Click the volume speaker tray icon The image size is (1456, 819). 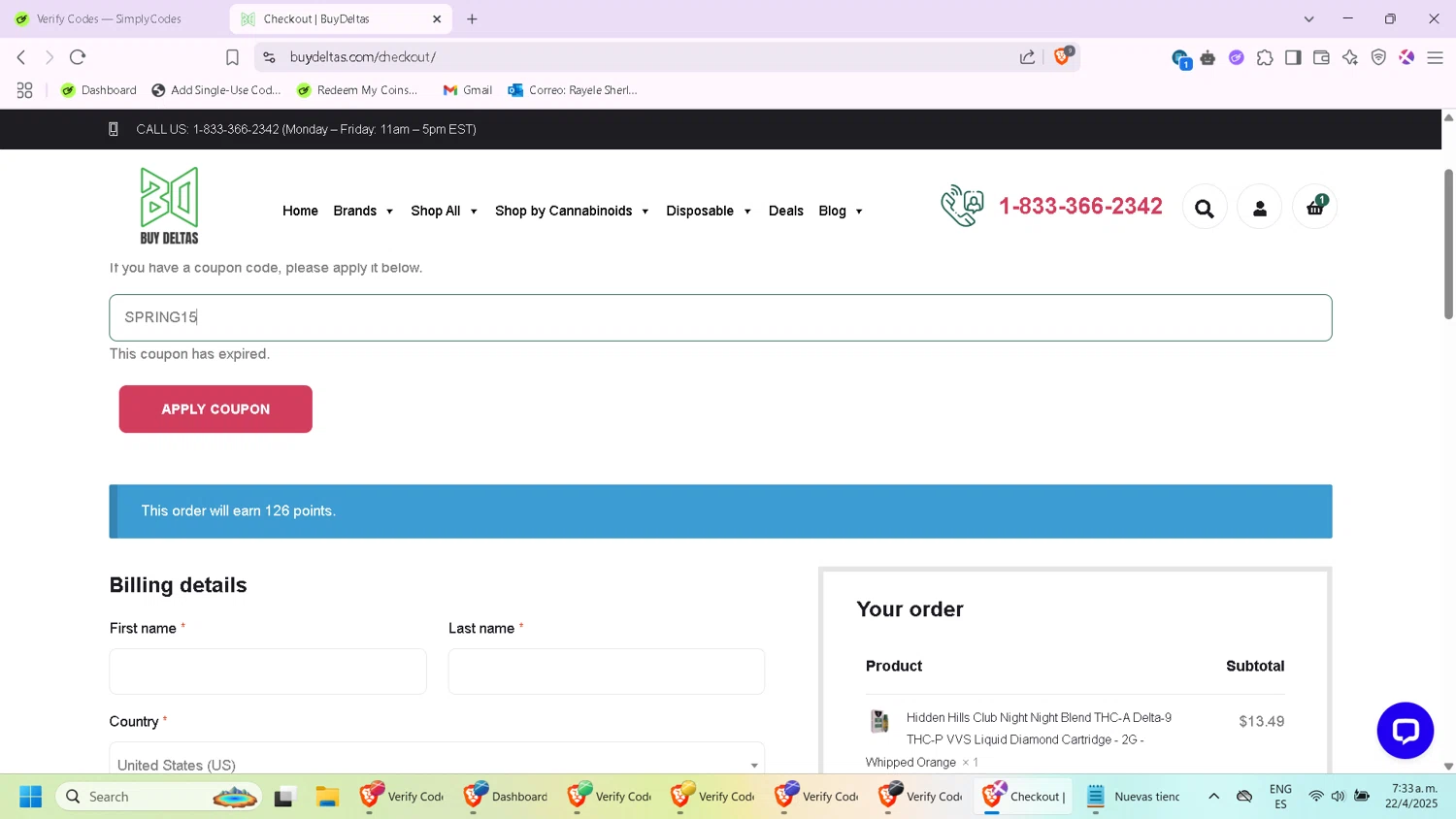1338,797
